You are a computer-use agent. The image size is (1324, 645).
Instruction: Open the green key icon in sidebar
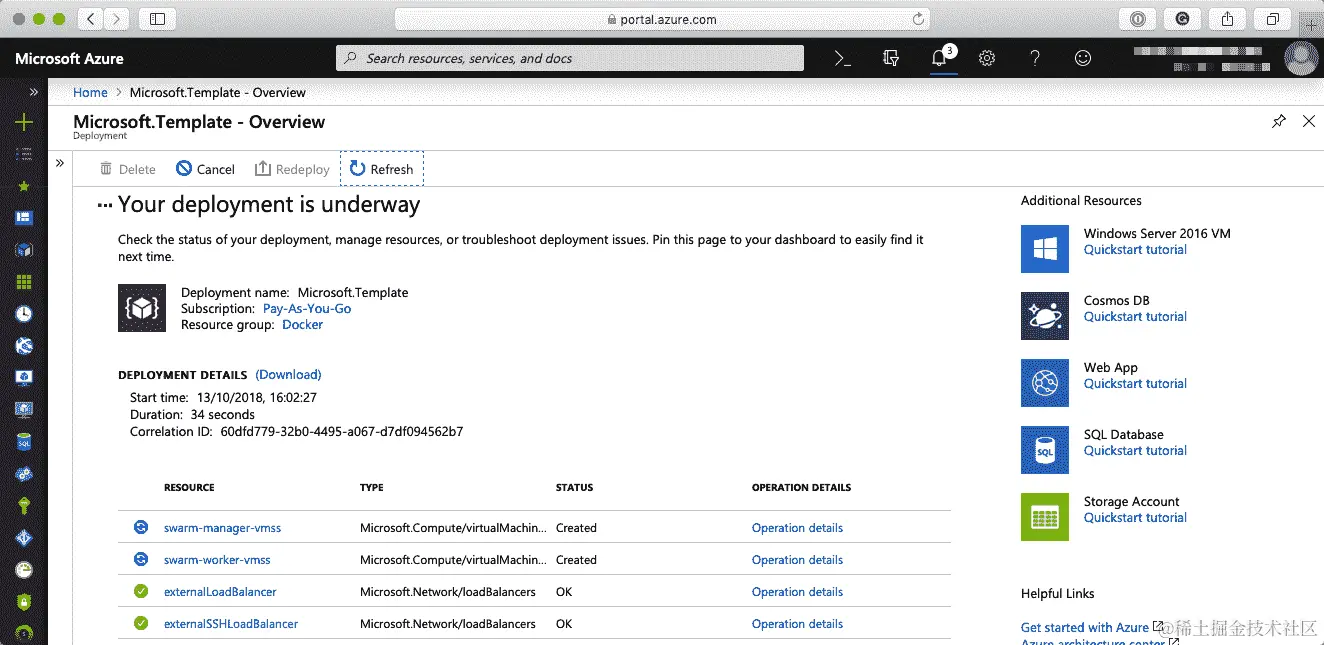(x=24, y=505)
